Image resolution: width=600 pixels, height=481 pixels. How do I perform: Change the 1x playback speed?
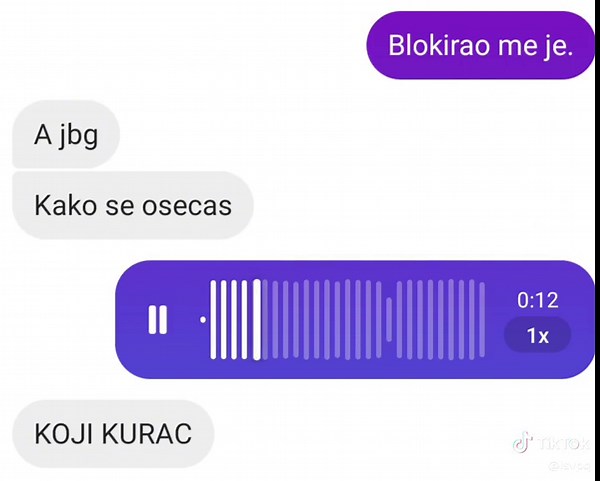tap(538, 335)
